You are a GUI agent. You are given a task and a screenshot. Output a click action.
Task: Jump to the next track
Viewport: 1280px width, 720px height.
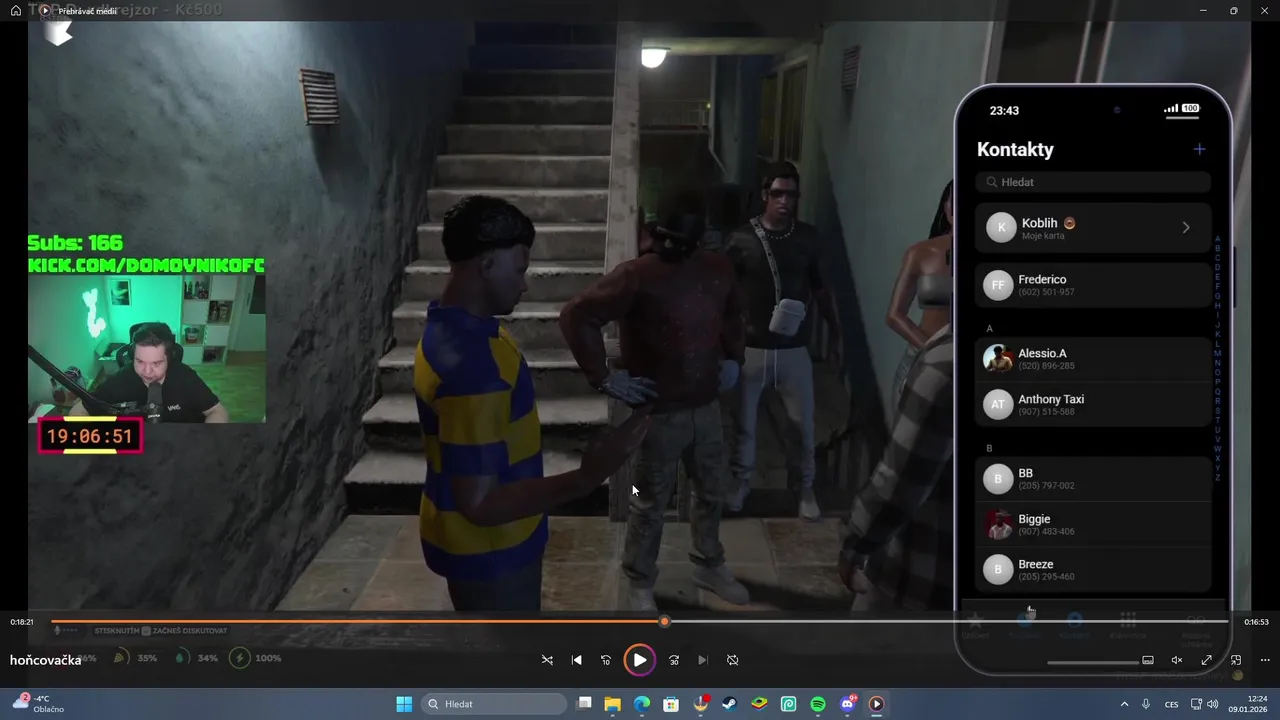pos(702,660)
